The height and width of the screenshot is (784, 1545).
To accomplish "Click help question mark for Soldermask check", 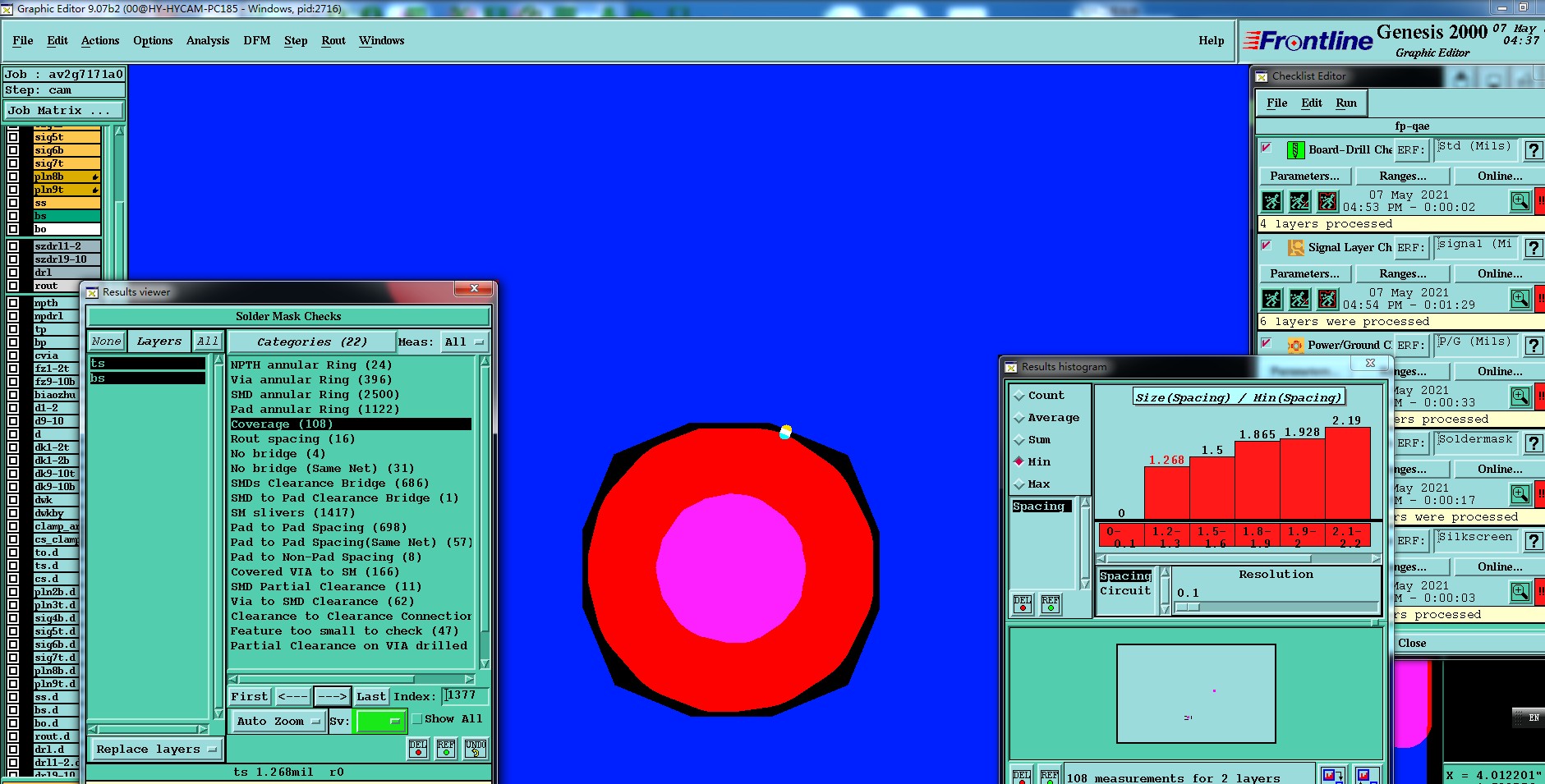I will (1534, 442).
